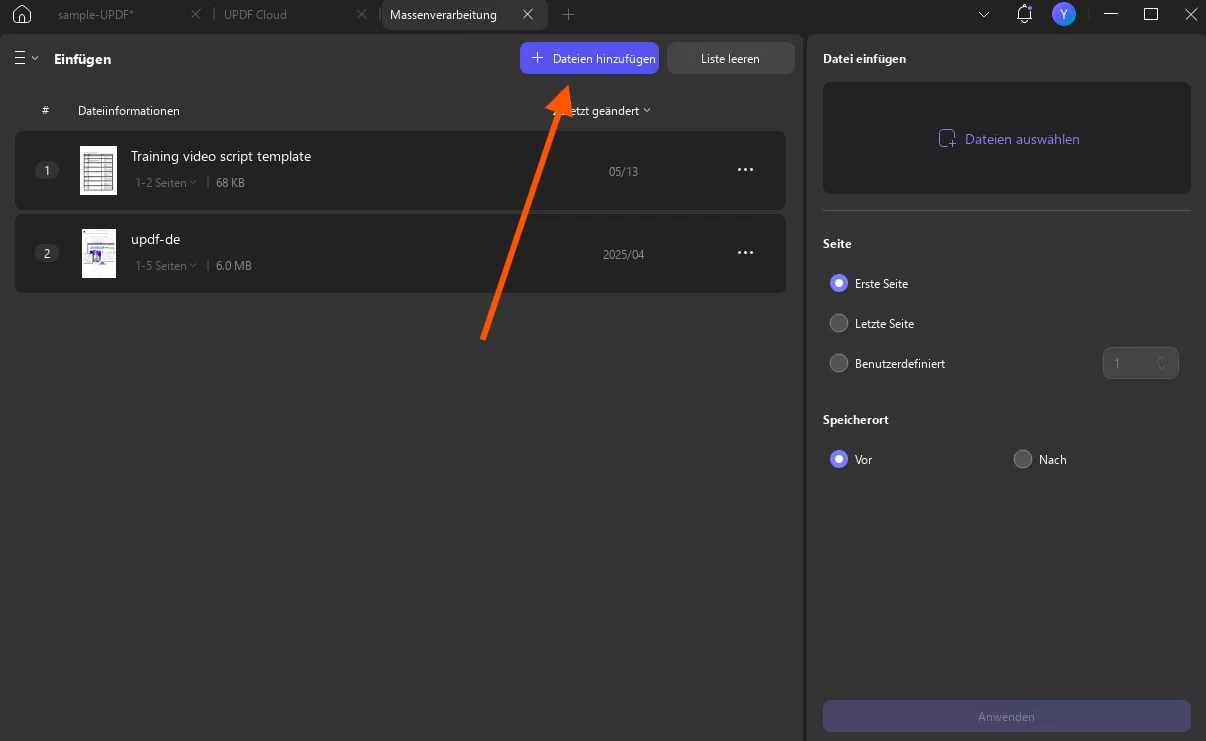Click Dateien auswählen to insert a file
Viewport: 1206px width, 741px height.
(1008, 139)
